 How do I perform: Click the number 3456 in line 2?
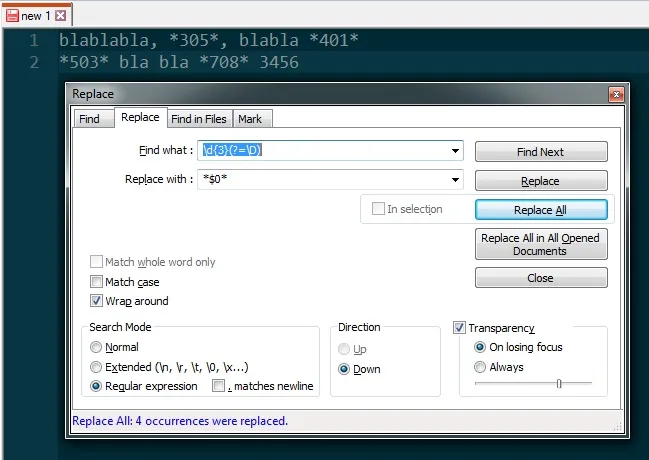(x=279, y=63)
